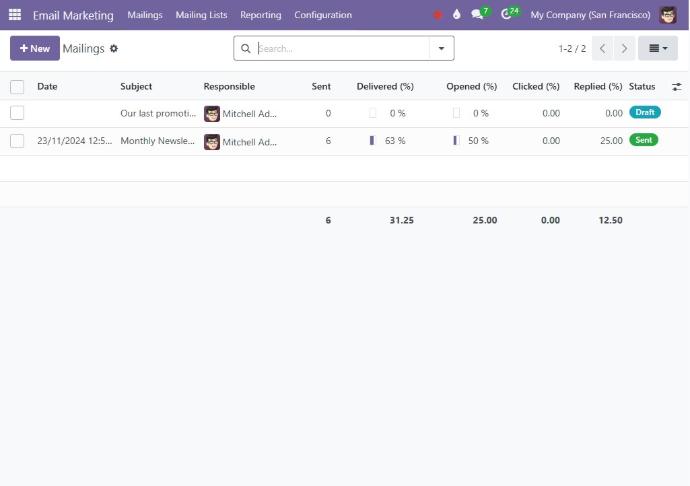
Task: Open the apps grid home menu
Action: pos(15,15)
